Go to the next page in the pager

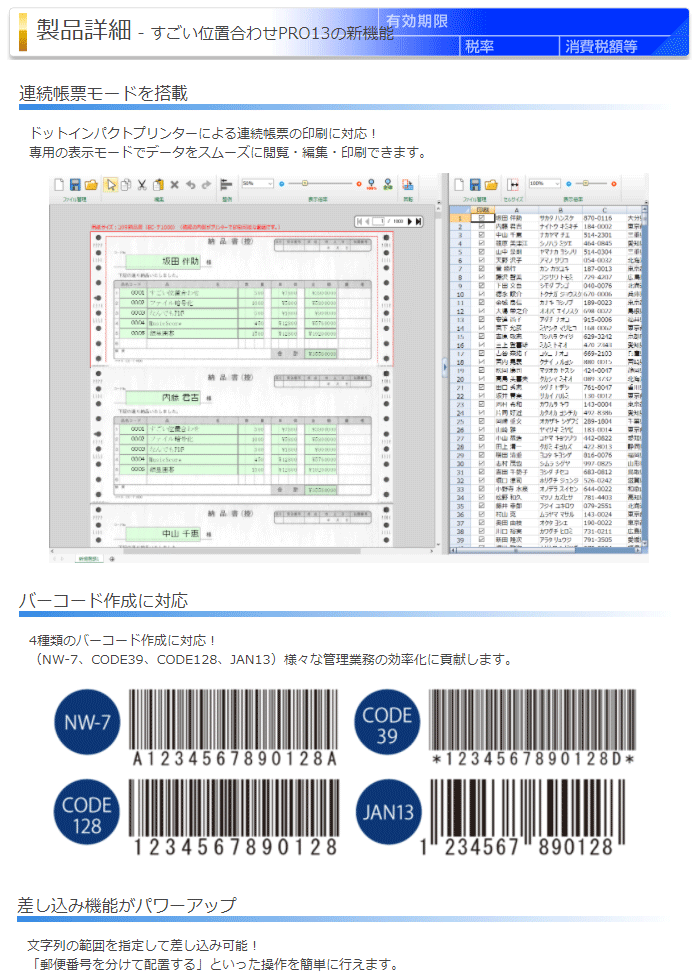coord(410,221)
